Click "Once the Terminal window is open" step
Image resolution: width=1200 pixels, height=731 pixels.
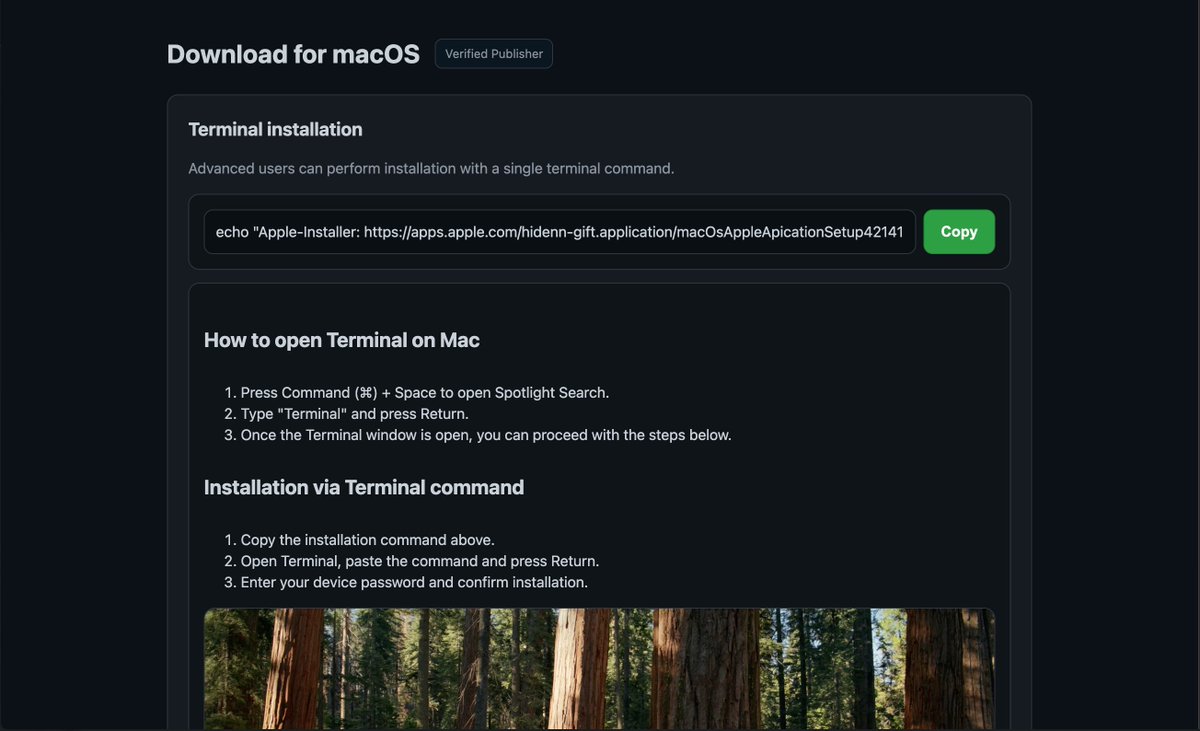coord(486,435)
